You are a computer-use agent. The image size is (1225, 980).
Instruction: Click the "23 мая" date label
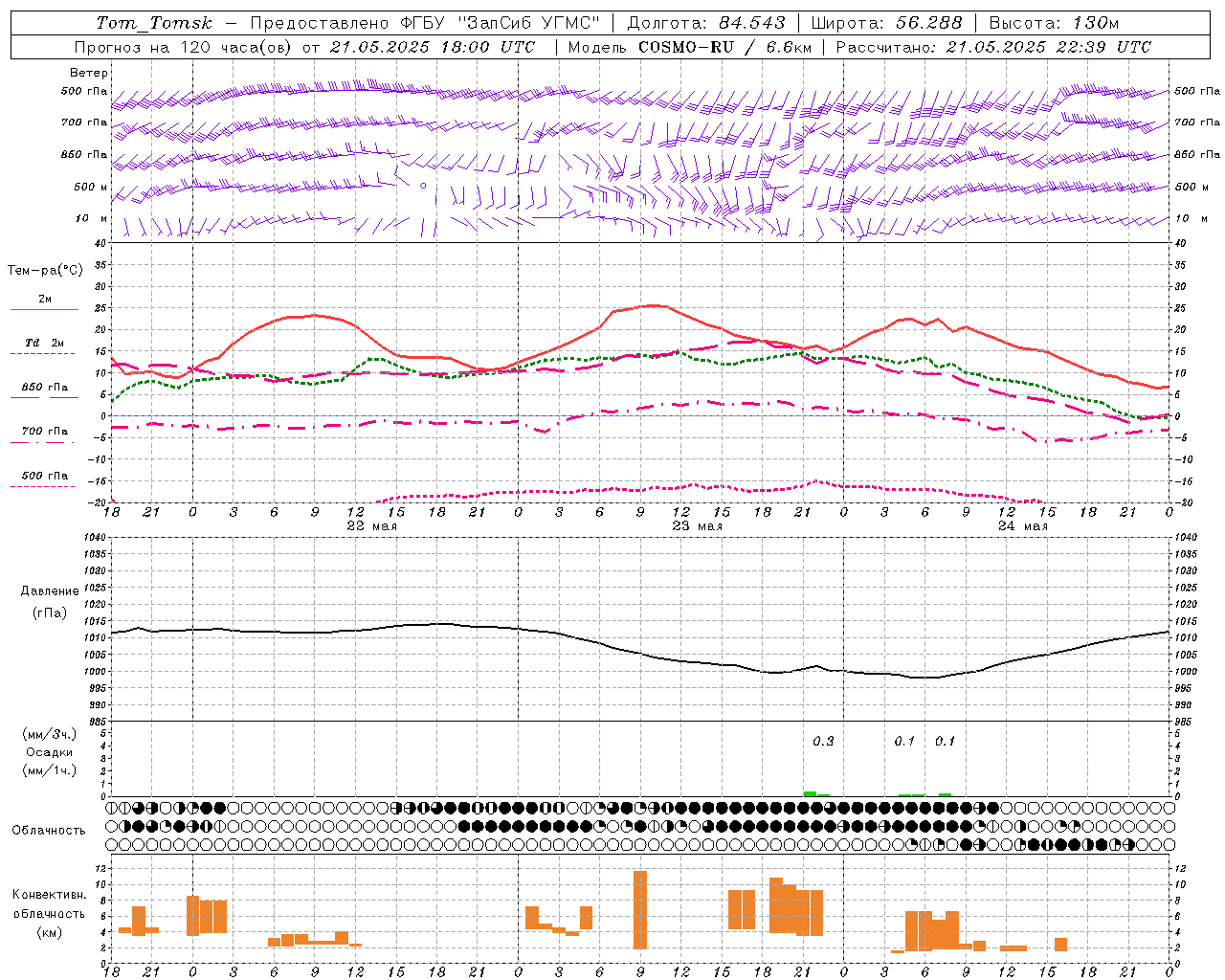(697, 526)
